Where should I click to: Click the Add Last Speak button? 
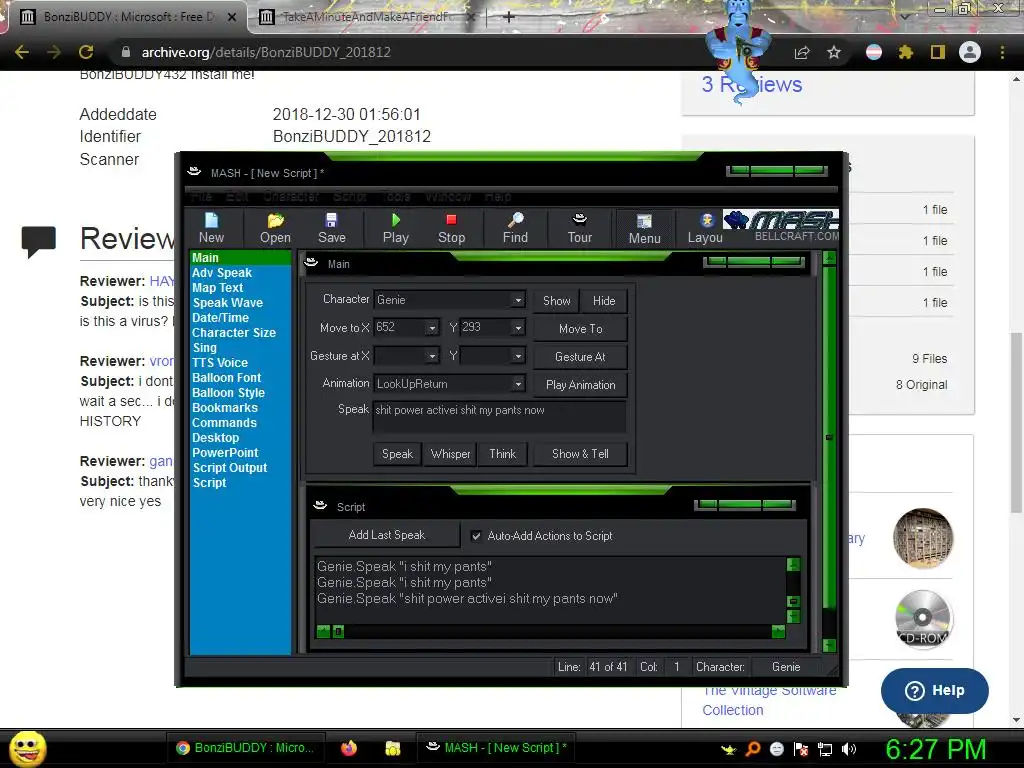point(387,535)
